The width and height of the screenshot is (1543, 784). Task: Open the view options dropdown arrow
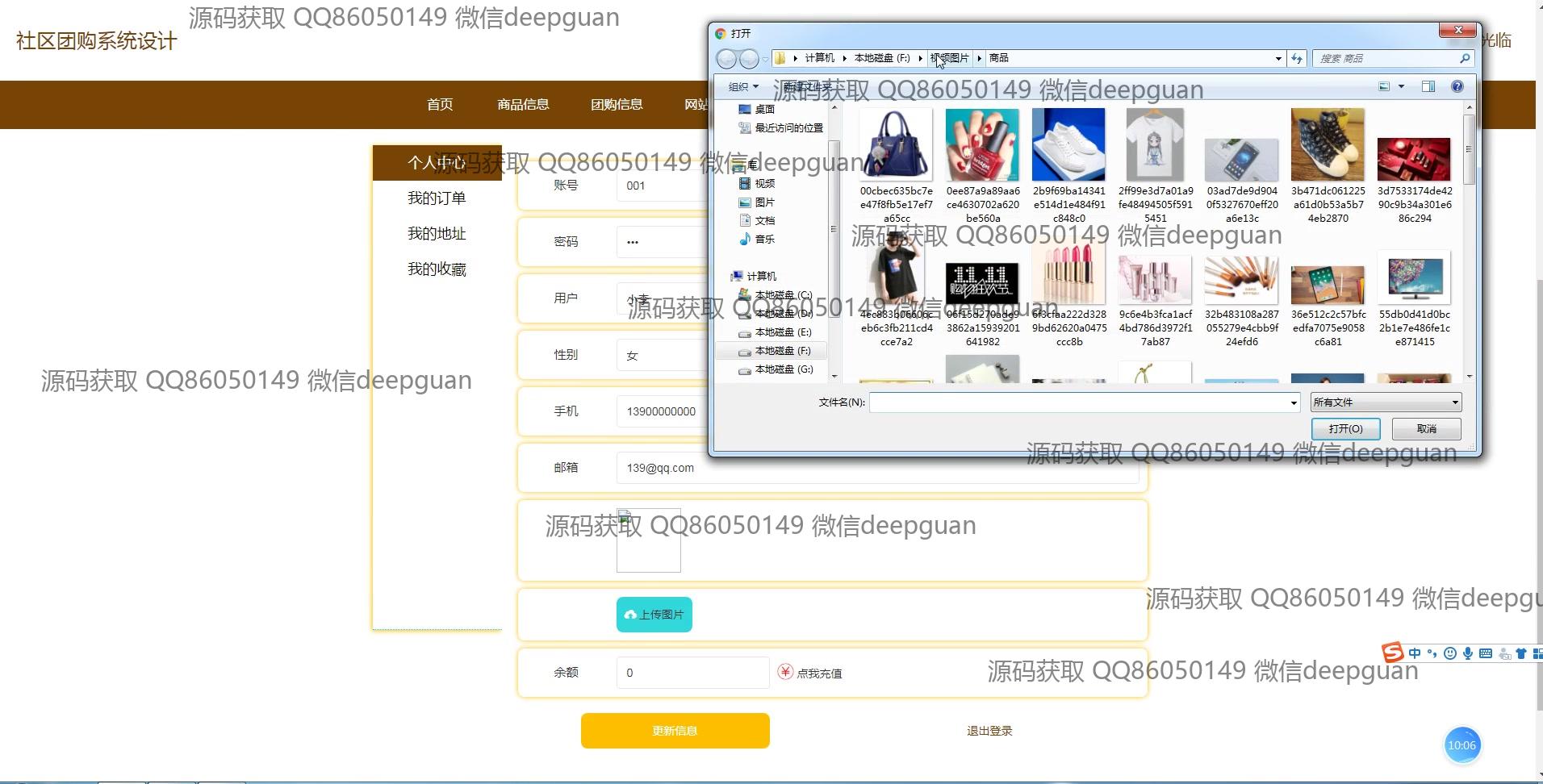(1401, 86)
